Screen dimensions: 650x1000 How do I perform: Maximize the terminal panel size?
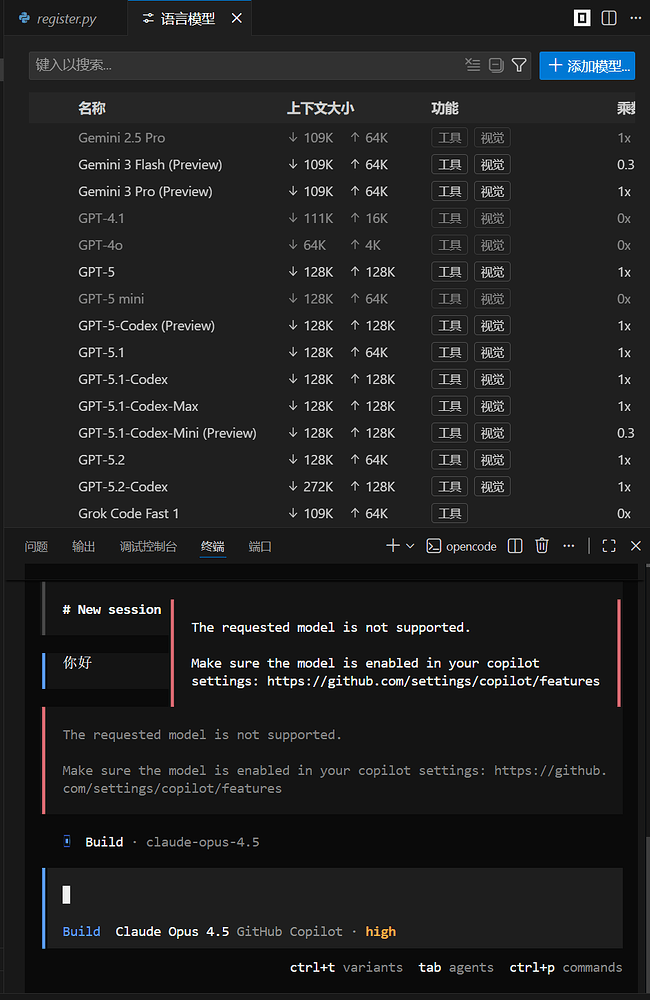pyautogui.click(x=609, y=546)
